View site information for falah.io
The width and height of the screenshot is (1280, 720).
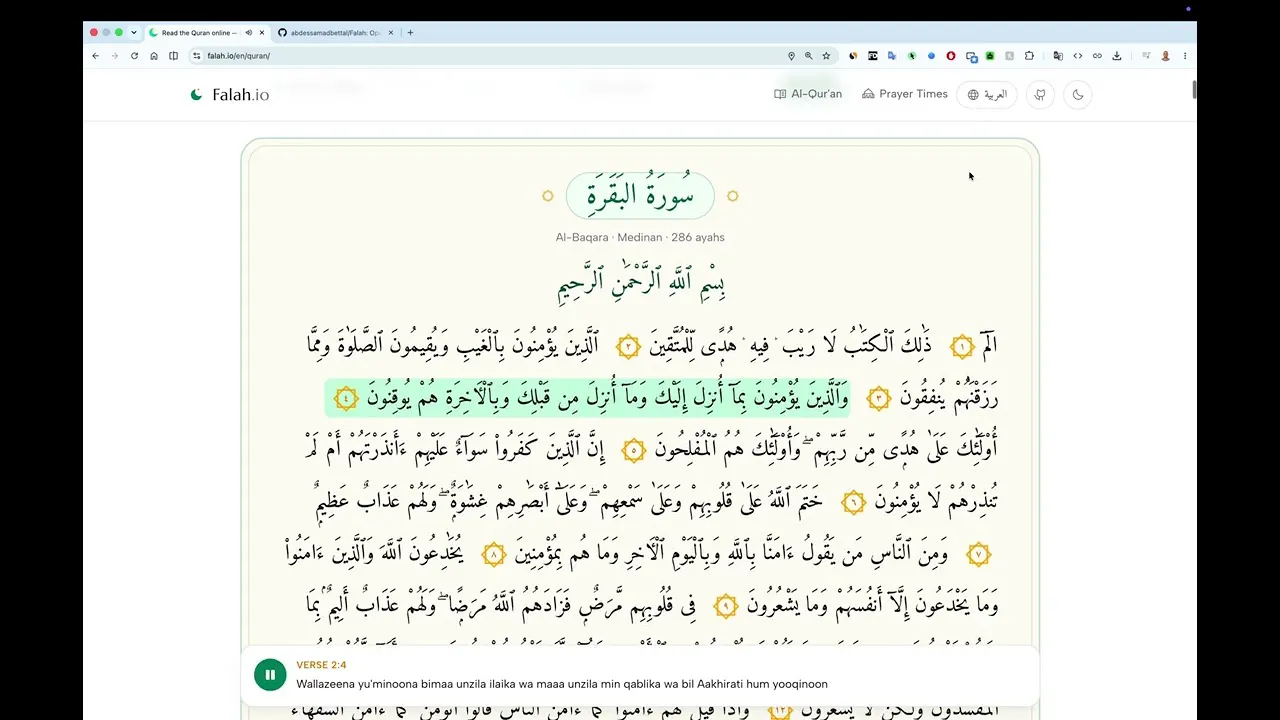(197, 56)
